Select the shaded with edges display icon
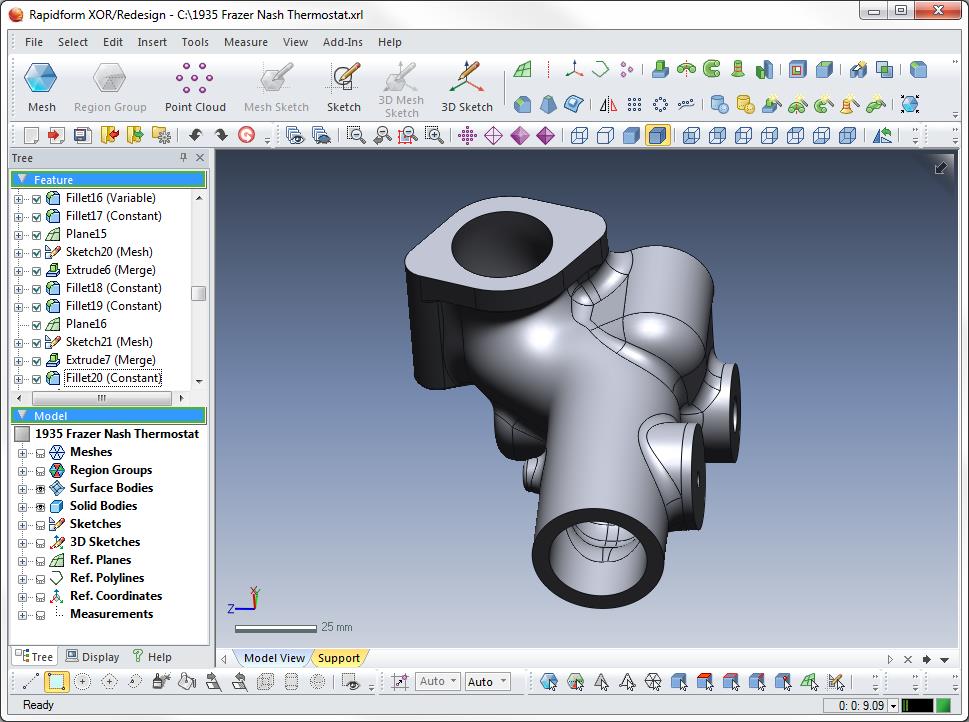 pos(657,135)
